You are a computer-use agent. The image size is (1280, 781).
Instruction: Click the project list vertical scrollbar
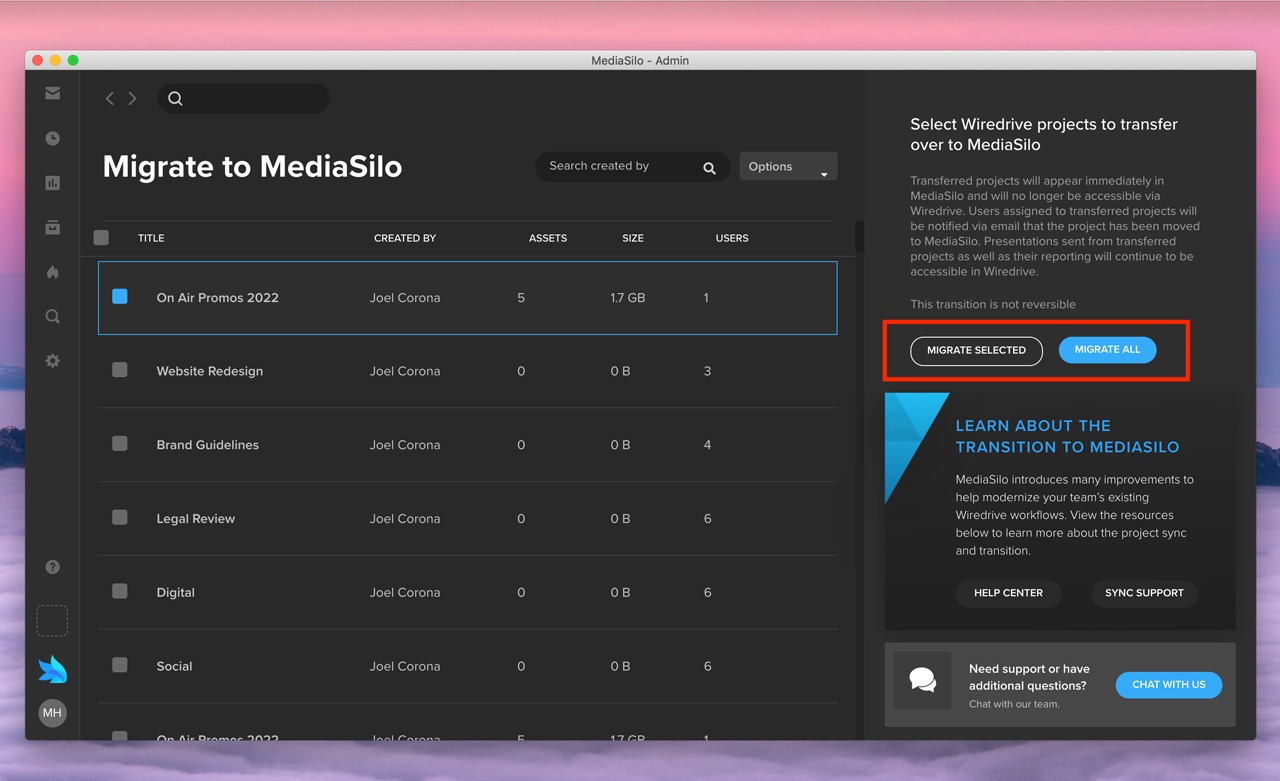pyautogui.click(x=859, y=237)
